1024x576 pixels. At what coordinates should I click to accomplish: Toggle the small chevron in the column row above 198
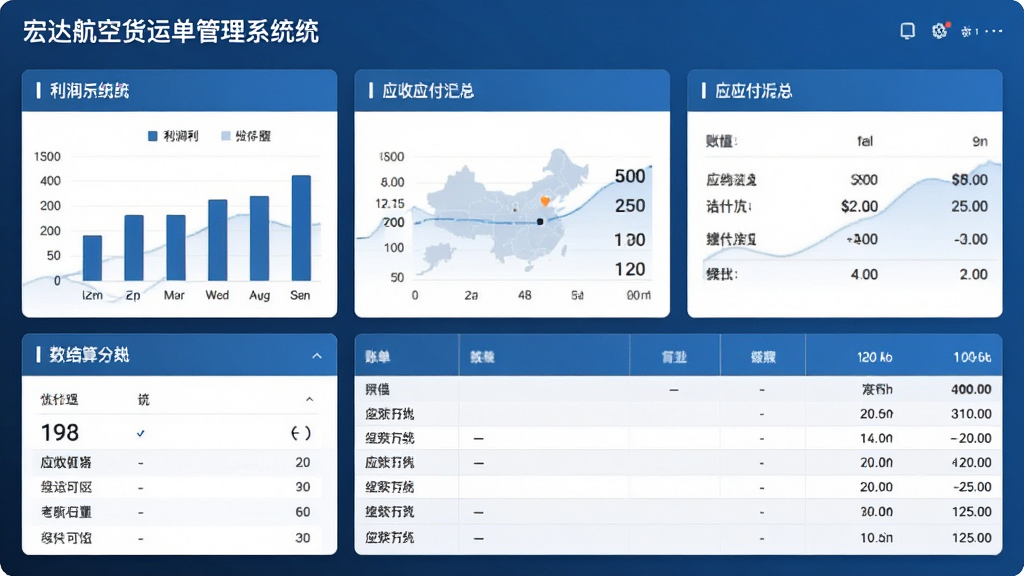310,399
